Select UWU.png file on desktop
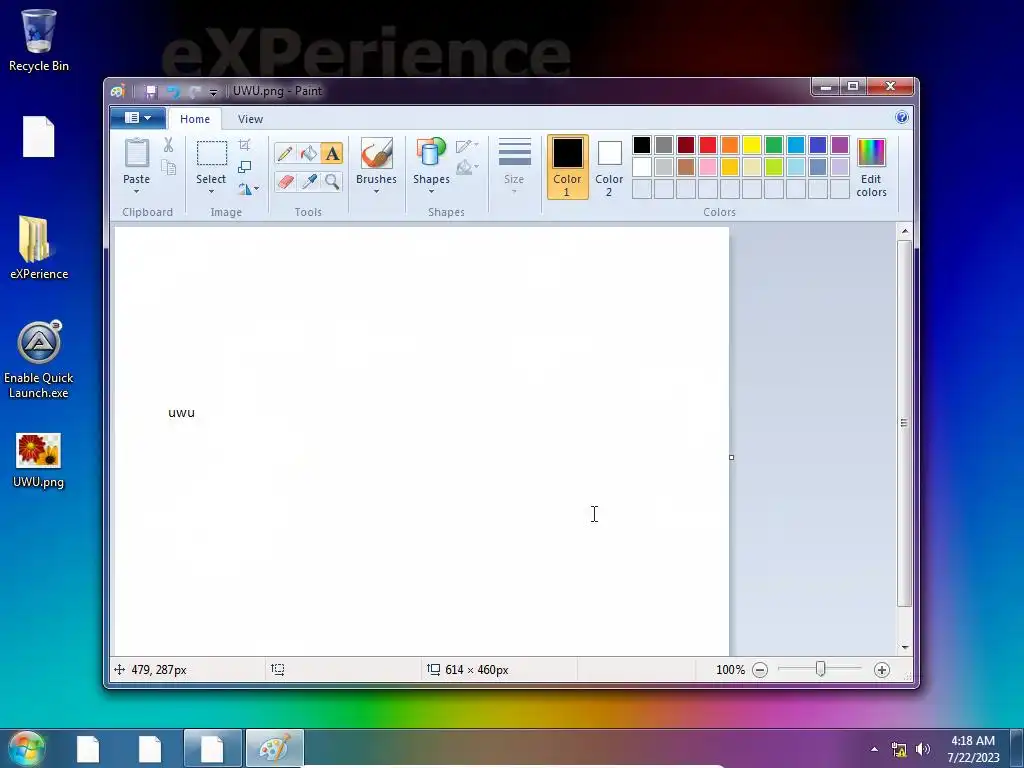Screen dimensions: 1024x768 click(x=39, y=460)
